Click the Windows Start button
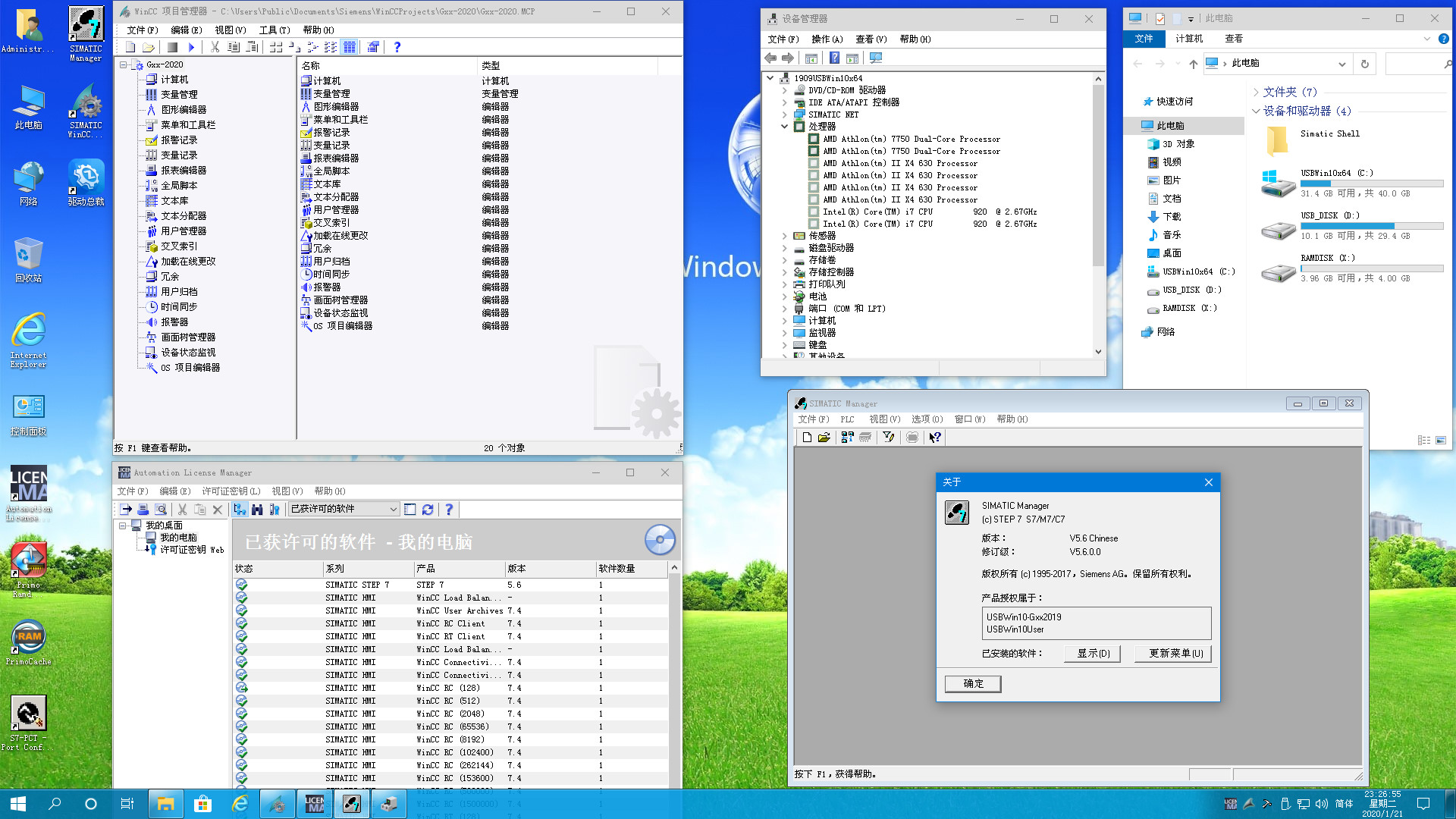Screen dimensions: 1456x819 (18, 804)
